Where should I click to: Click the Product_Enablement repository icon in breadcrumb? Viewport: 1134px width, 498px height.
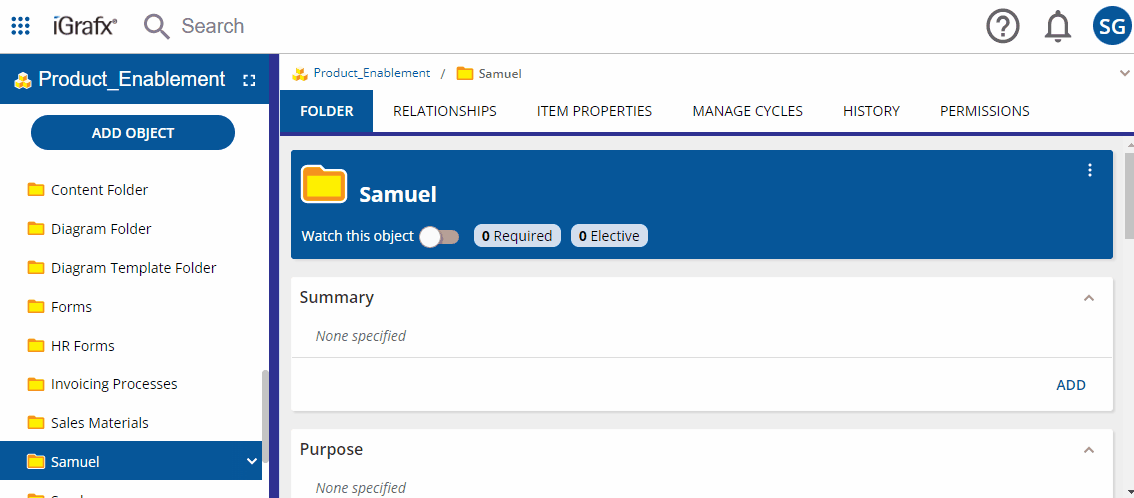(300, 73)
